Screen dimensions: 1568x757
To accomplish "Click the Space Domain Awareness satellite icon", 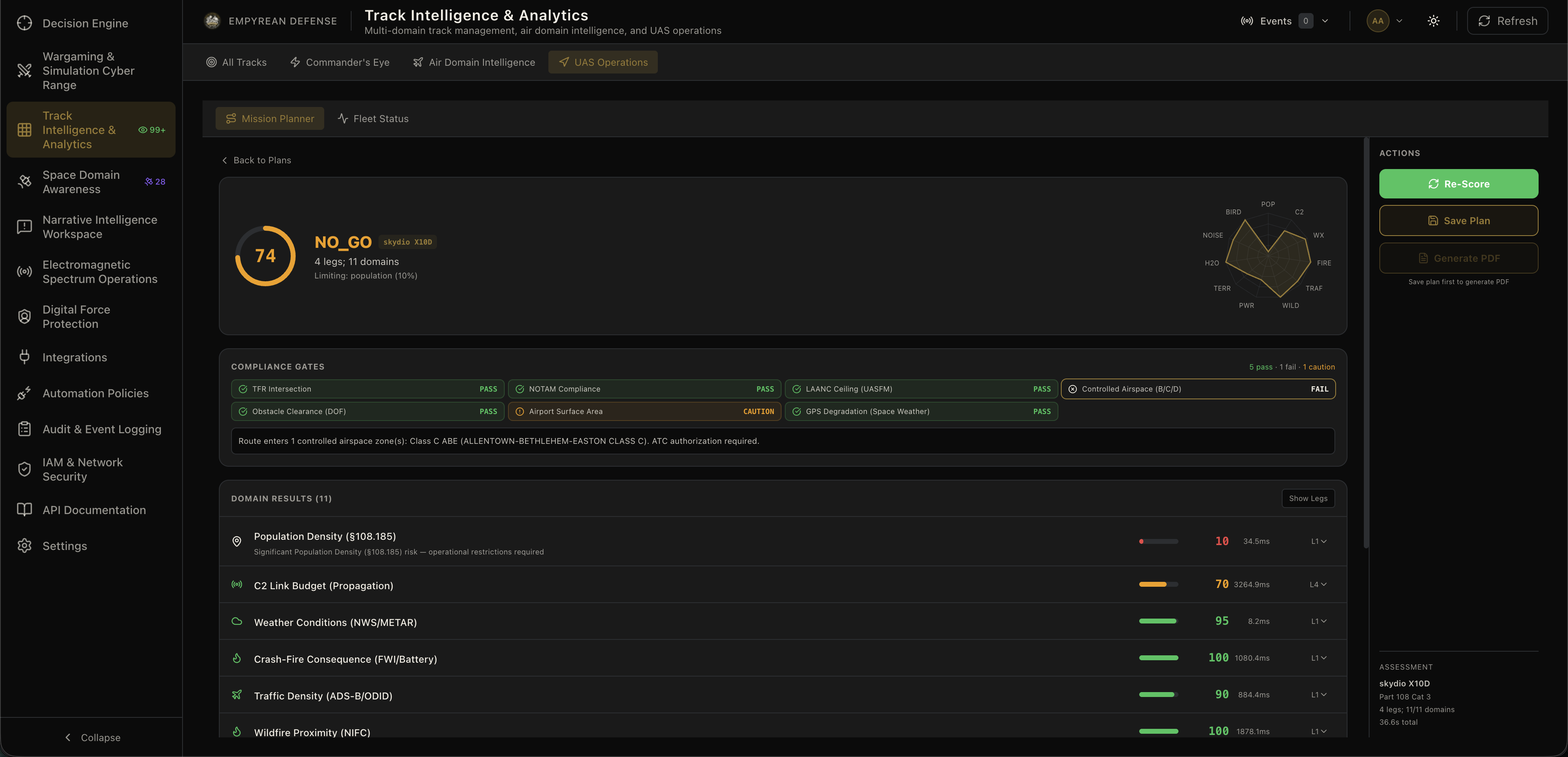I will click(x=24, y=181).
